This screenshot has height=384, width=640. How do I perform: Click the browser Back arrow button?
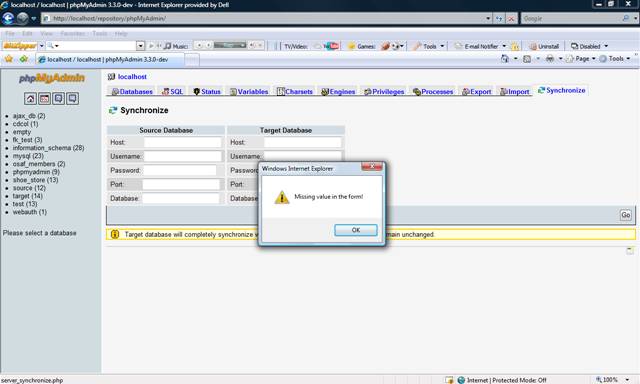(x=8, y=18)
